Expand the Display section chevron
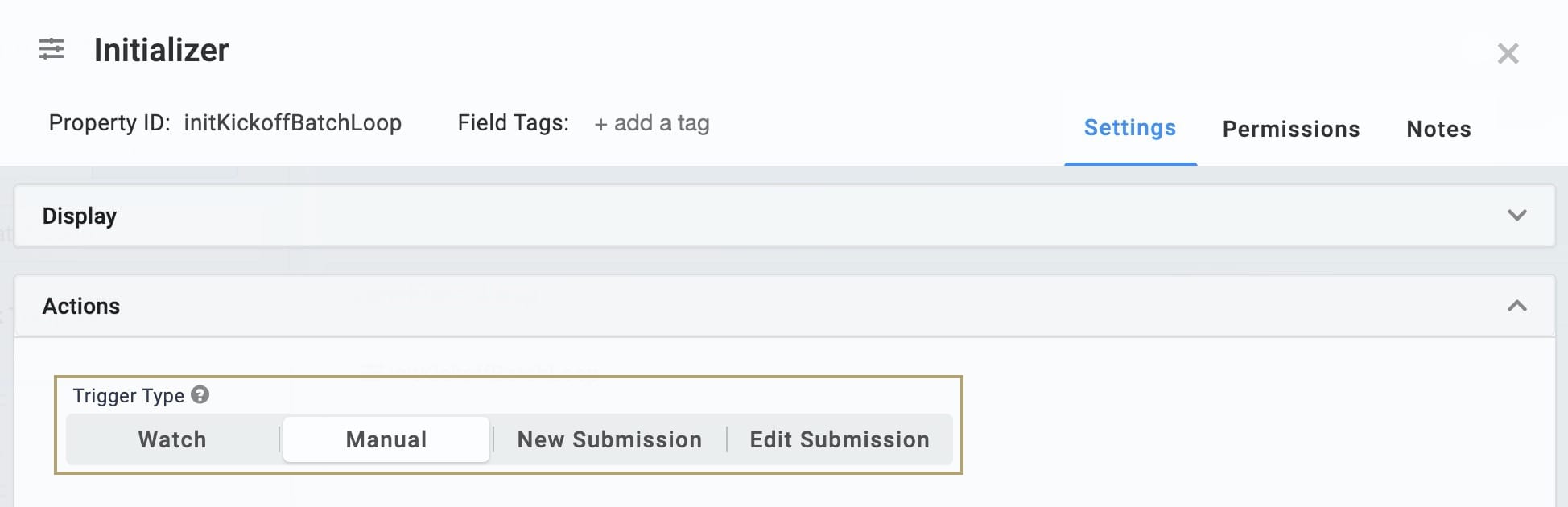 [x=1516, y=215]
